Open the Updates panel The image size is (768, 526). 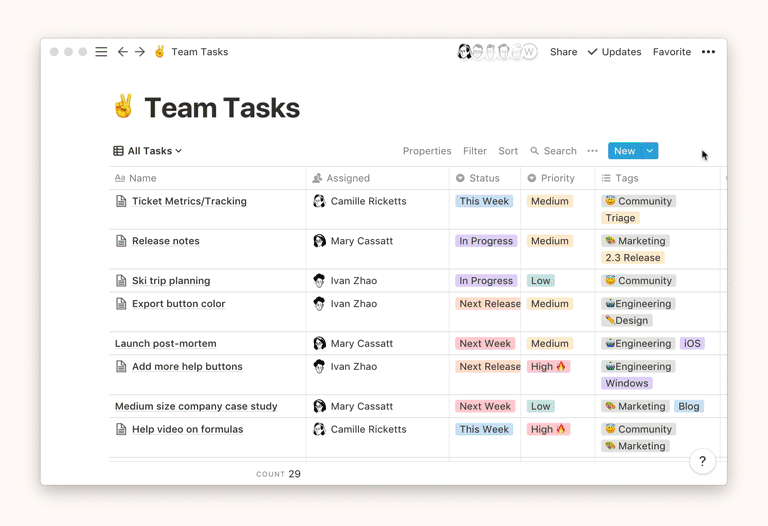(x=614, y=52)
